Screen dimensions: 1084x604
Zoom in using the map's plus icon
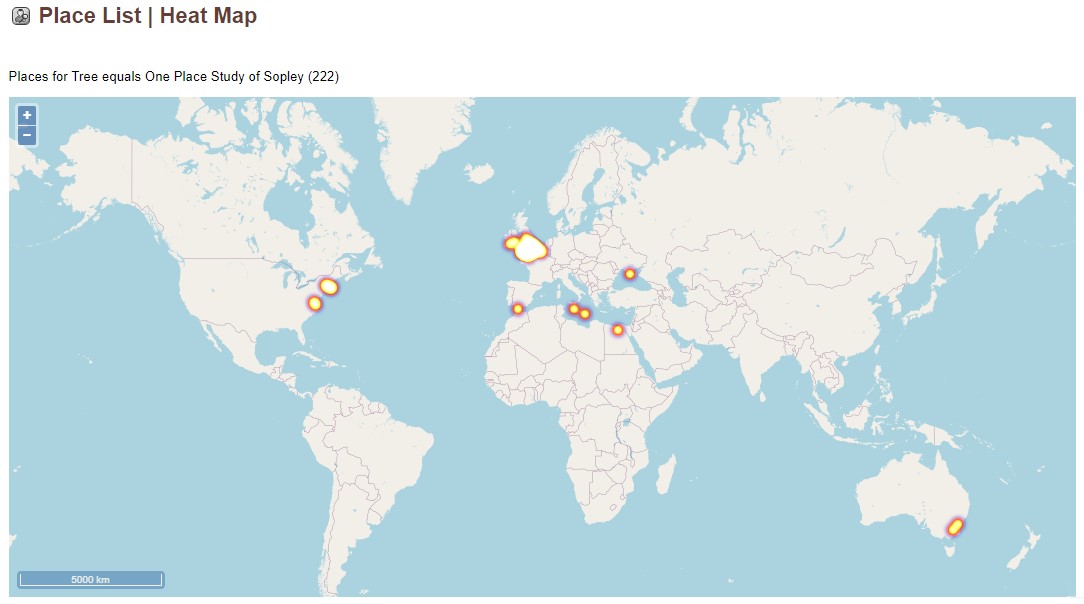pos(26,116)
